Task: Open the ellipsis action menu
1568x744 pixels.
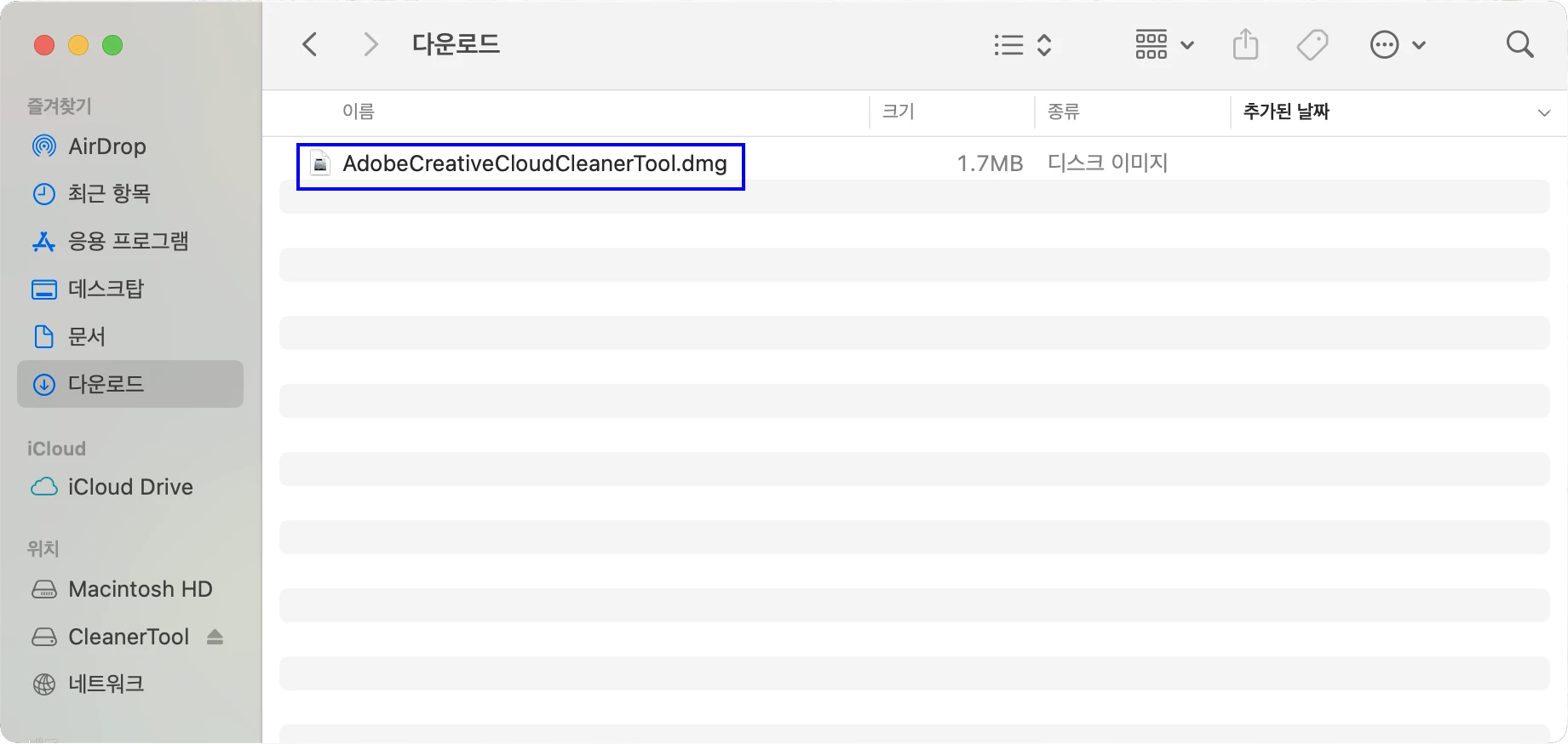Action: 1398,44
